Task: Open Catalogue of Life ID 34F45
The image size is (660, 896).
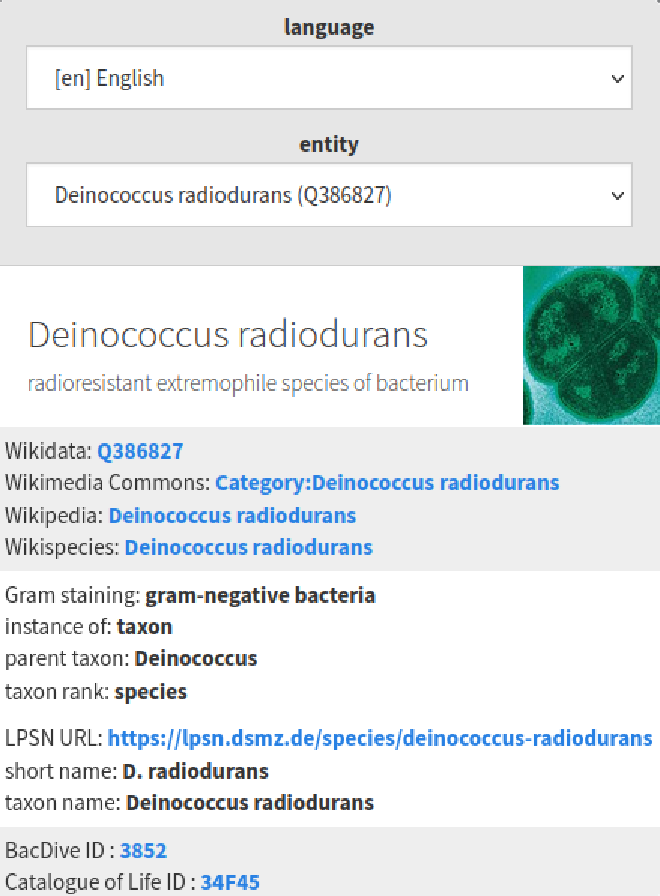Action: coord(230,882)
